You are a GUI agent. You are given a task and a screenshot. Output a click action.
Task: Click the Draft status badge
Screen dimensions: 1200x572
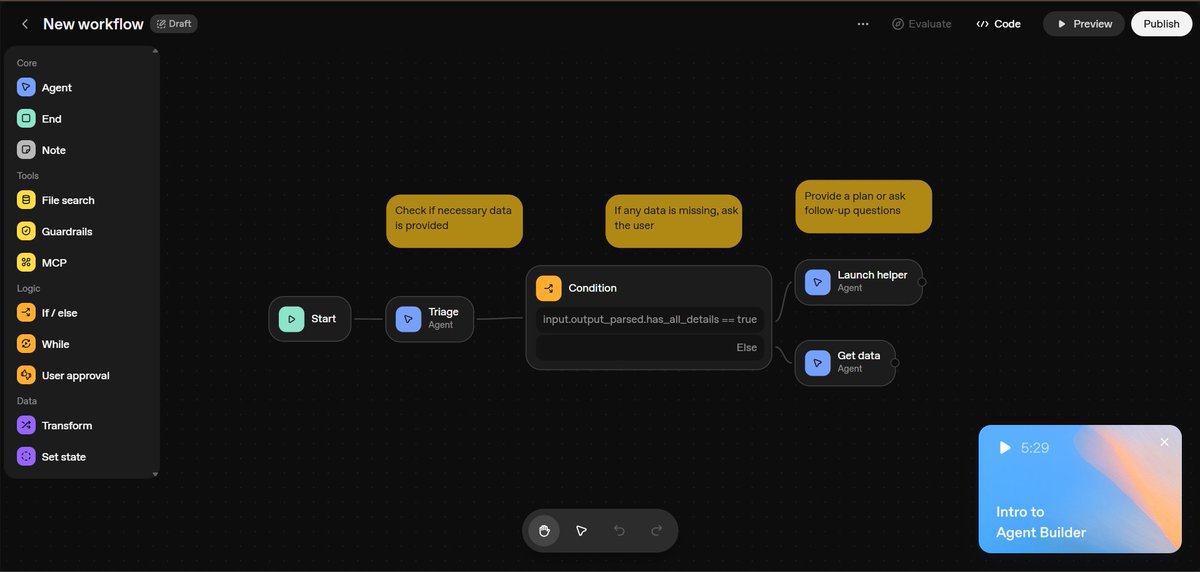[x=174, y=23]
